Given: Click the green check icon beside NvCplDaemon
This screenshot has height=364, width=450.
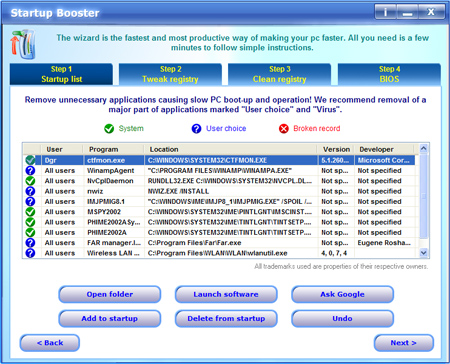Looking at the screenshot, I should click(30, 181).
